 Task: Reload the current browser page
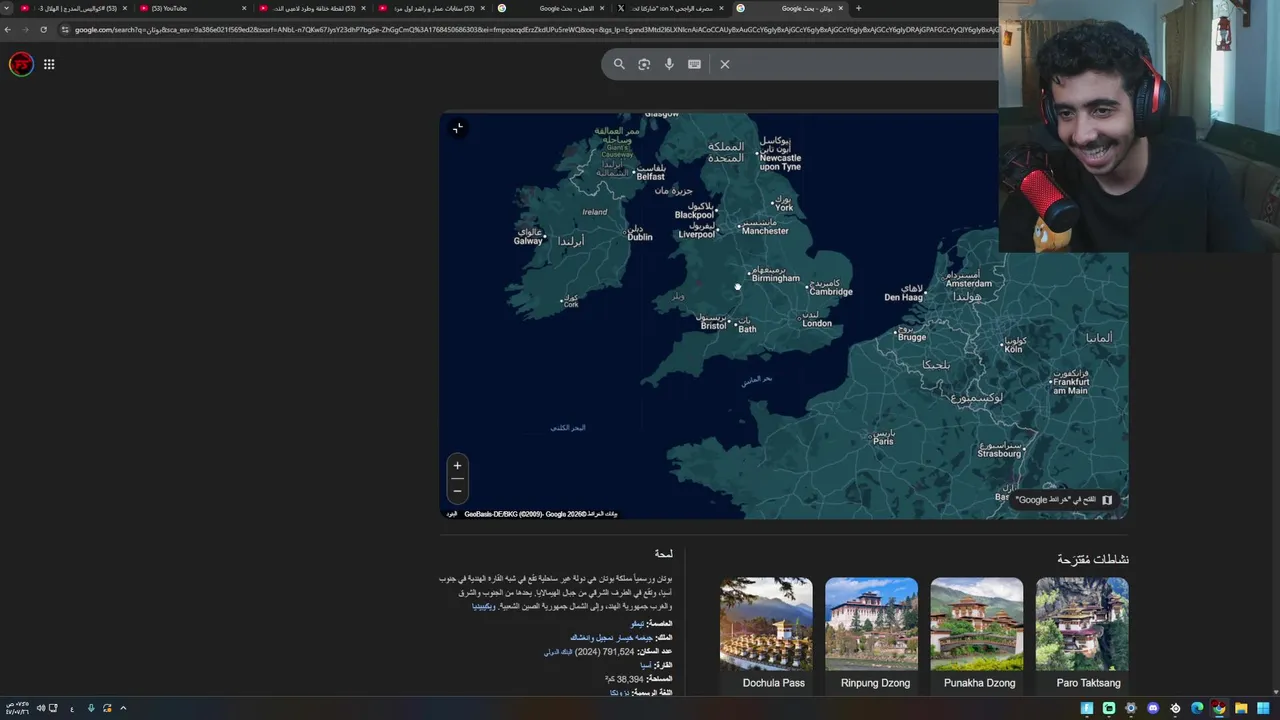[43, 29]
